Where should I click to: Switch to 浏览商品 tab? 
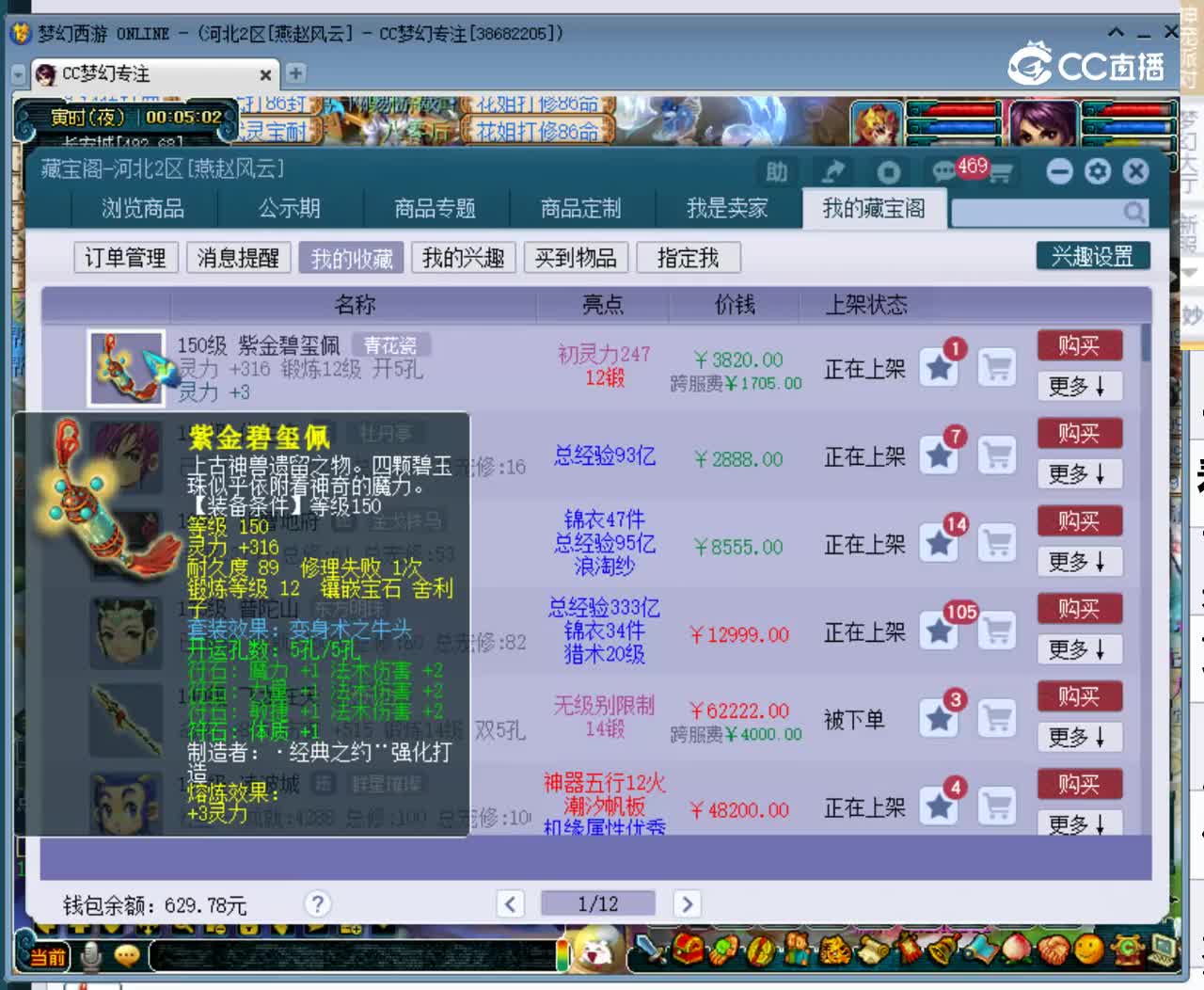click(x=143, y=208)
